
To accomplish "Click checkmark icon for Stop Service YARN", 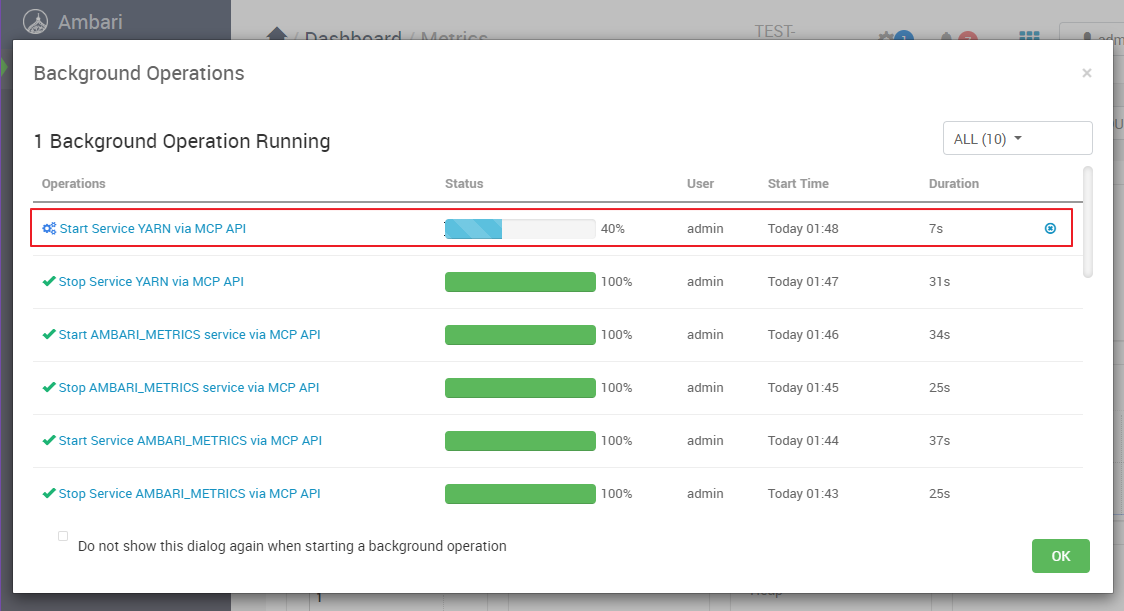I will [x=49, y=282].
